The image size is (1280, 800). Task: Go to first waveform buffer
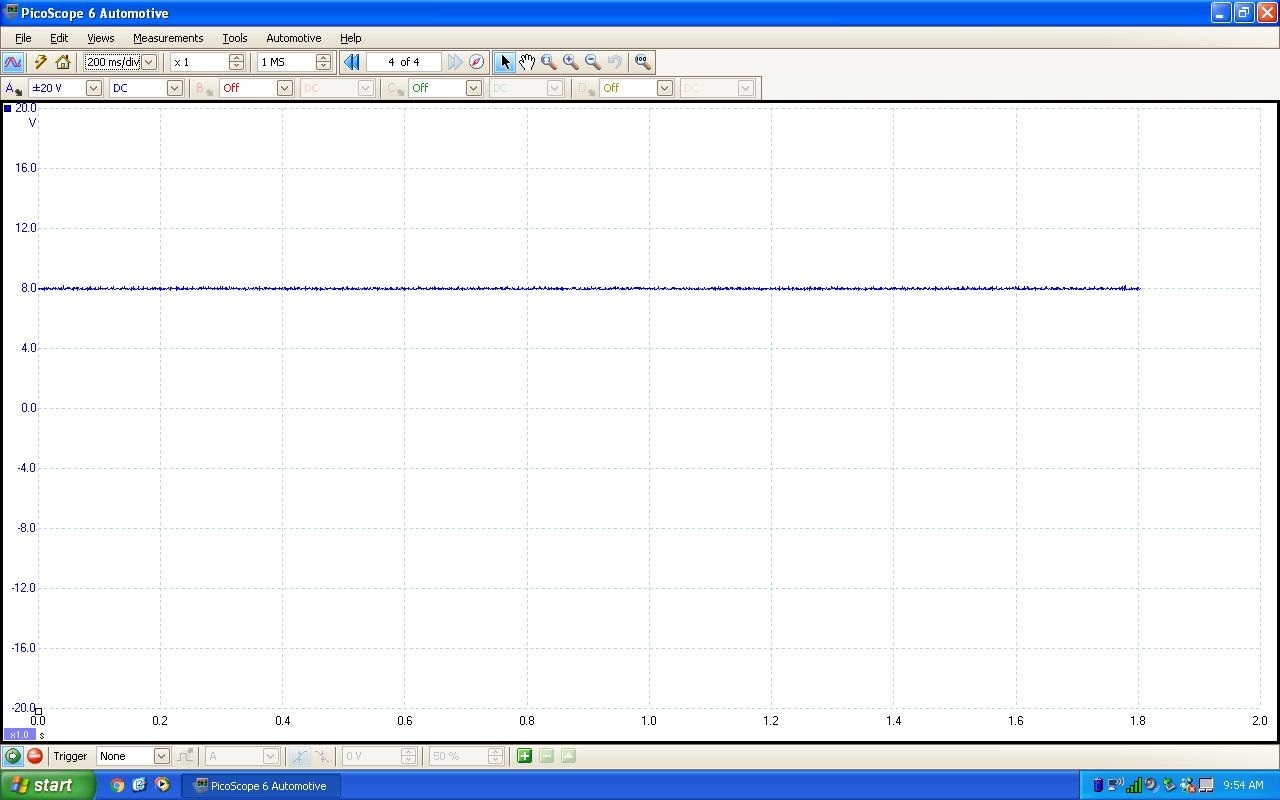351,62
